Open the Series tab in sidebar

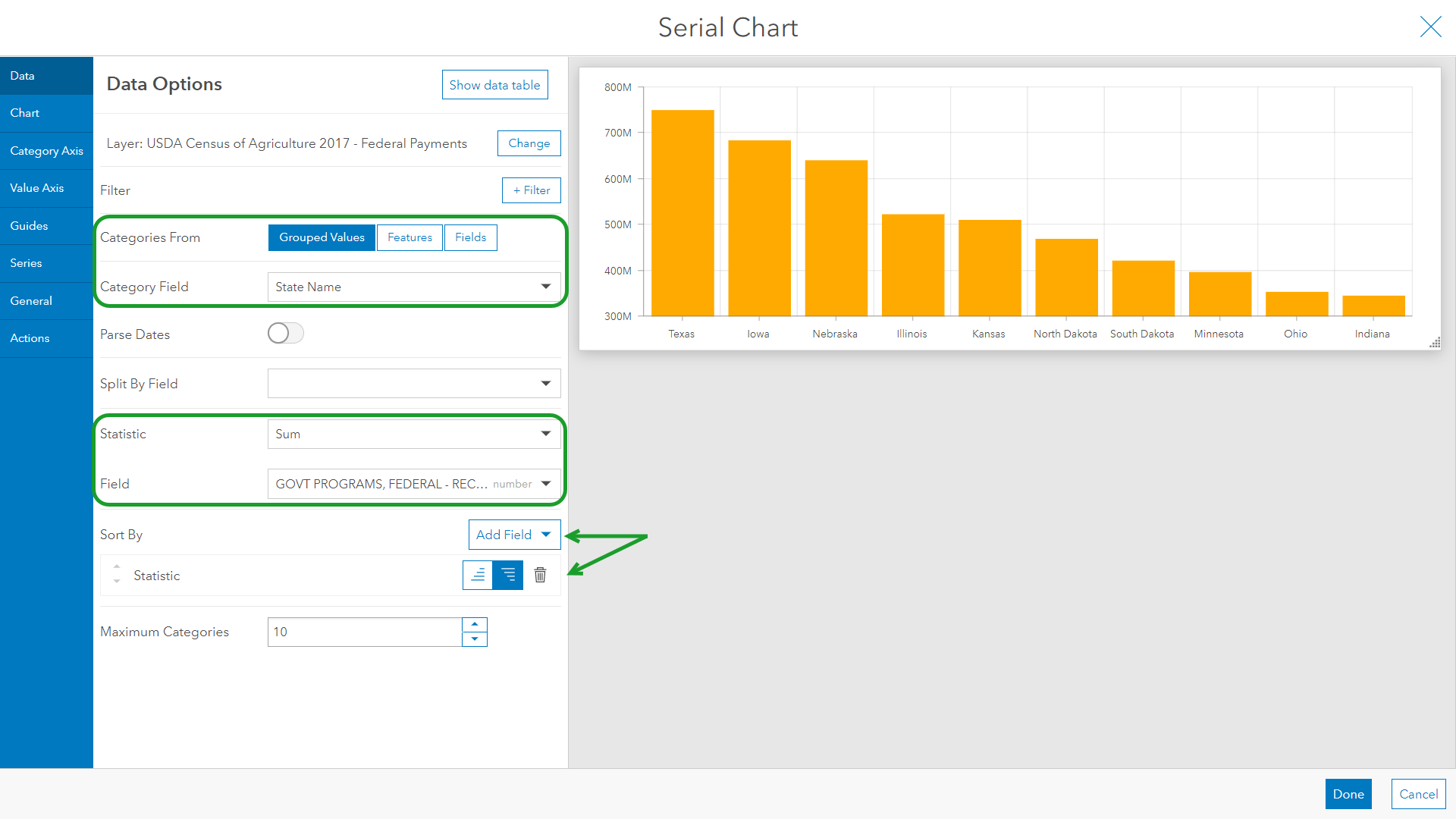(26, 263)
